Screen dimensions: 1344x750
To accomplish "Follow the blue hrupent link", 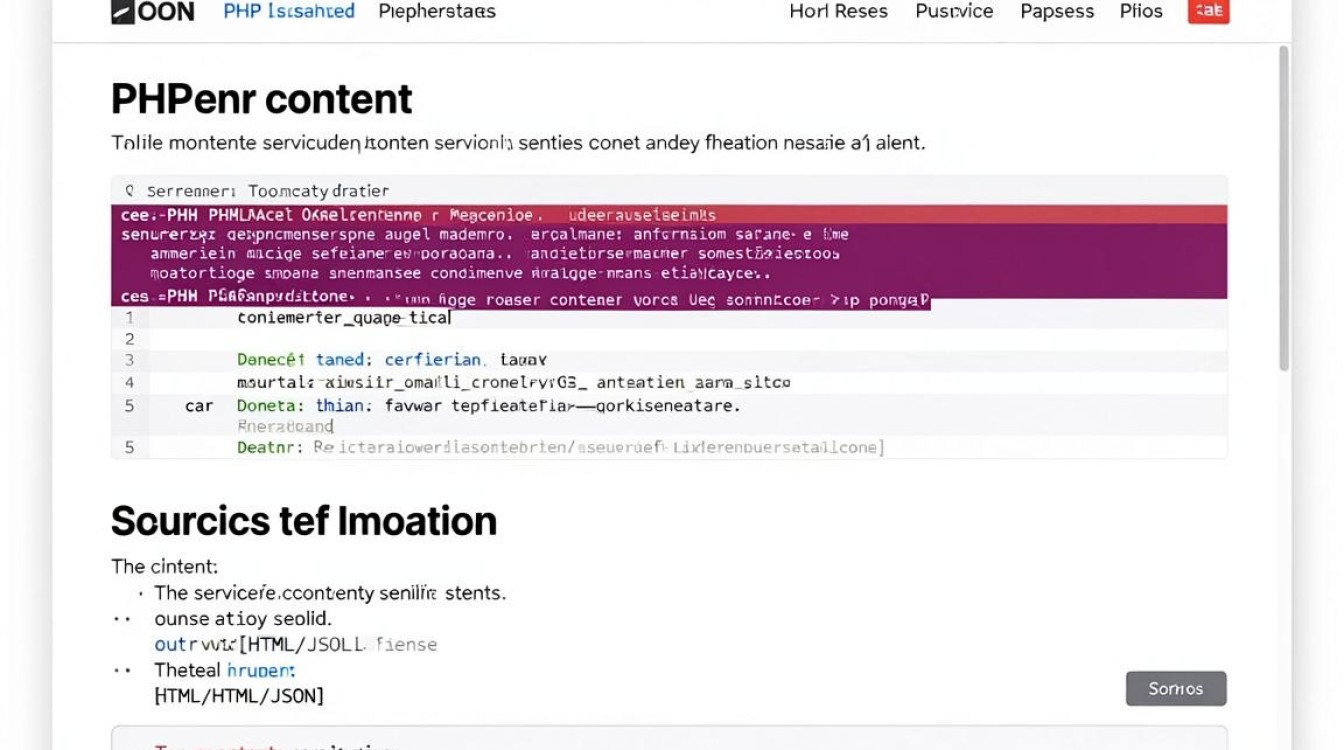I will pyautogui.click(x=261, y=670).
